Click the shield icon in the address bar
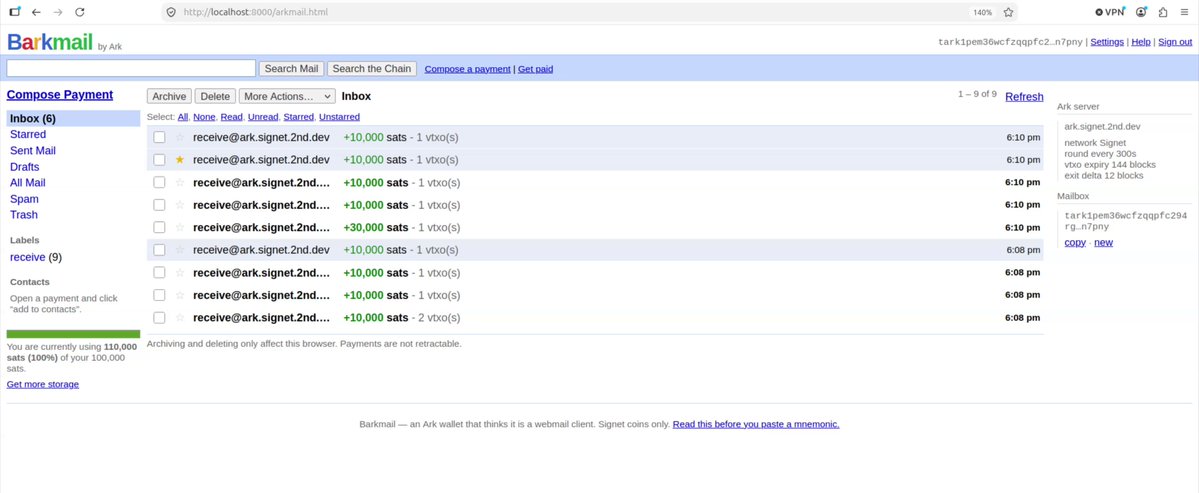Image resolution: width=1199 pixels, height=493 pixels. [171, 12]
